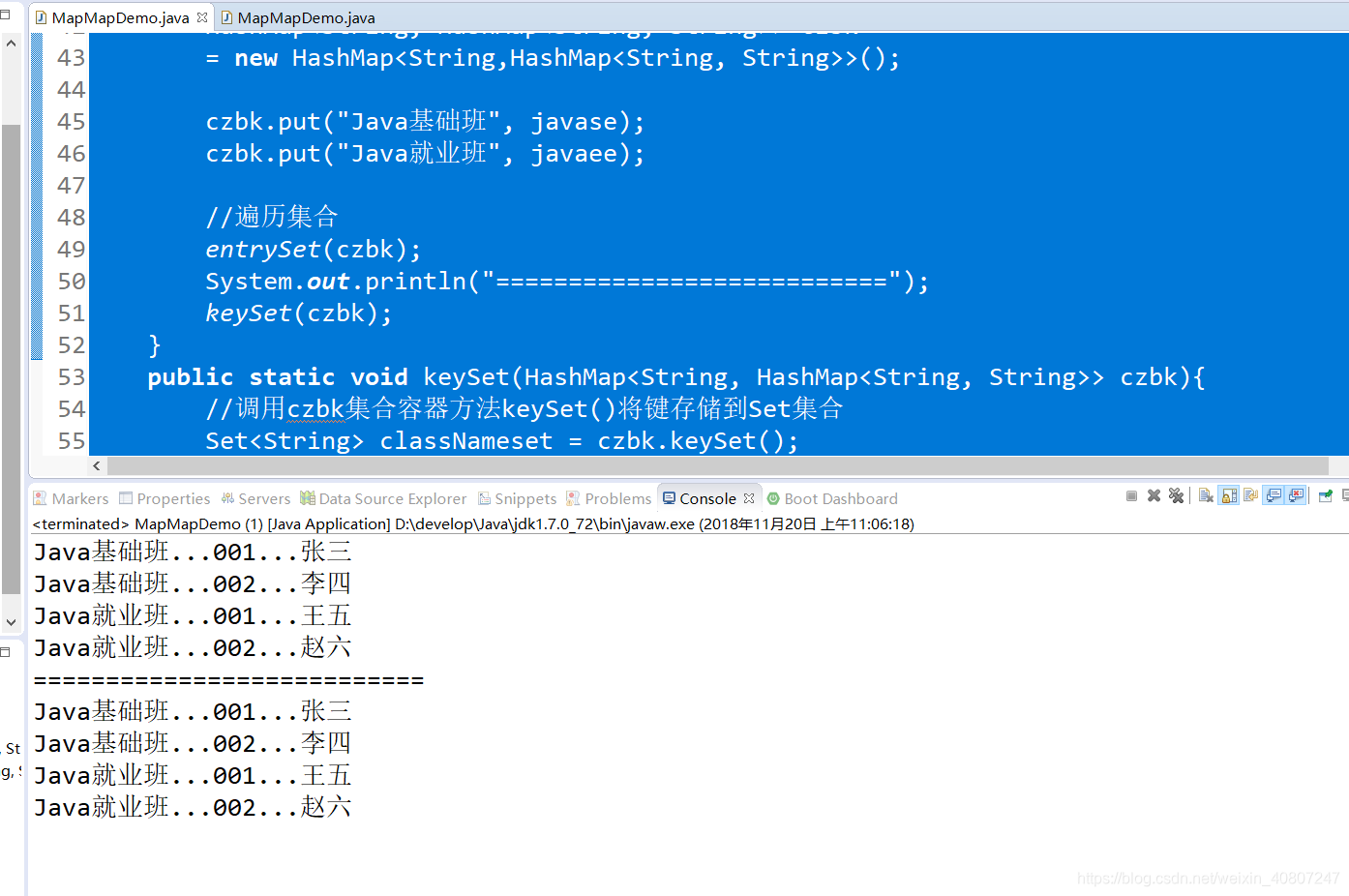Open the Servers view tab
1349x896 pixels.
pyautogui.click(x=255, y=498)
